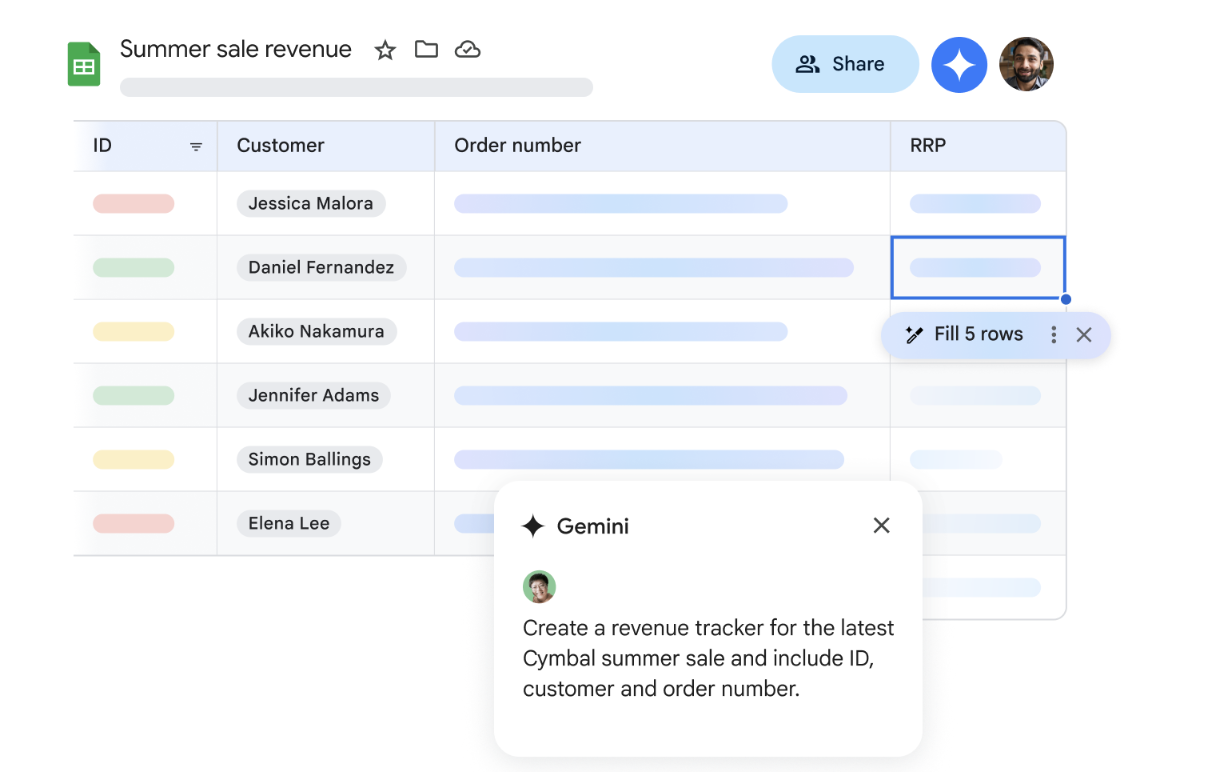Viewport: 1216px width, 772px height.
Task: Click the green ID pill for Daniel Fernandez
Action: click(133, 268)
